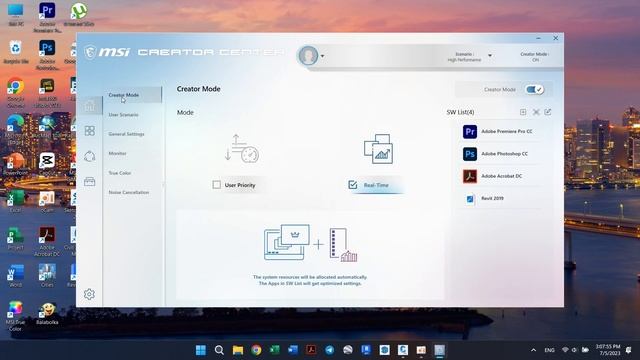Open Excel from the taskbar
This screenshot has width=640, height=360.
click(275, 350)
